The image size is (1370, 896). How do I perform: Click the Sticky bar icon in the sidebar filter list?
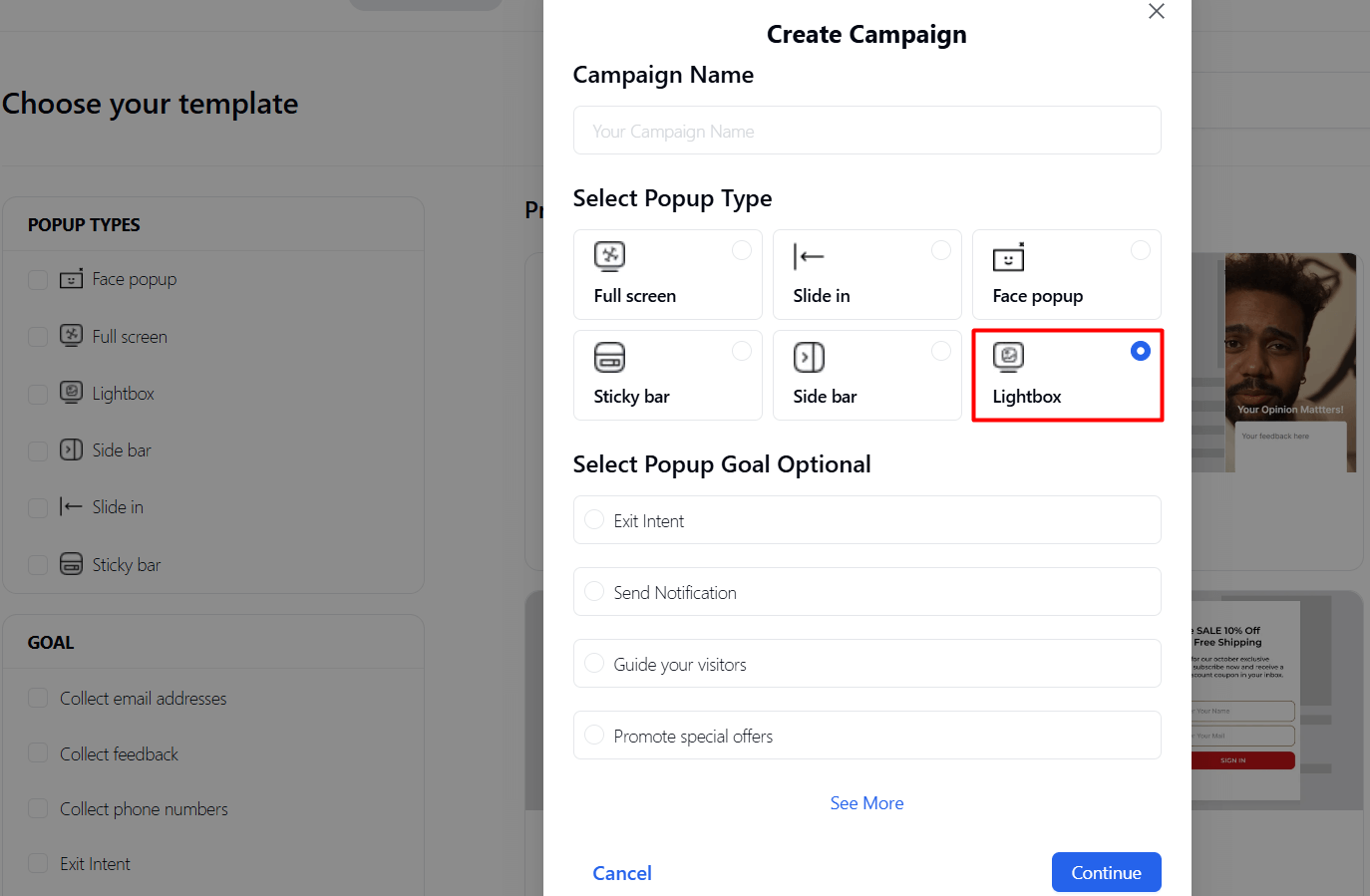[x=71, y=564]
